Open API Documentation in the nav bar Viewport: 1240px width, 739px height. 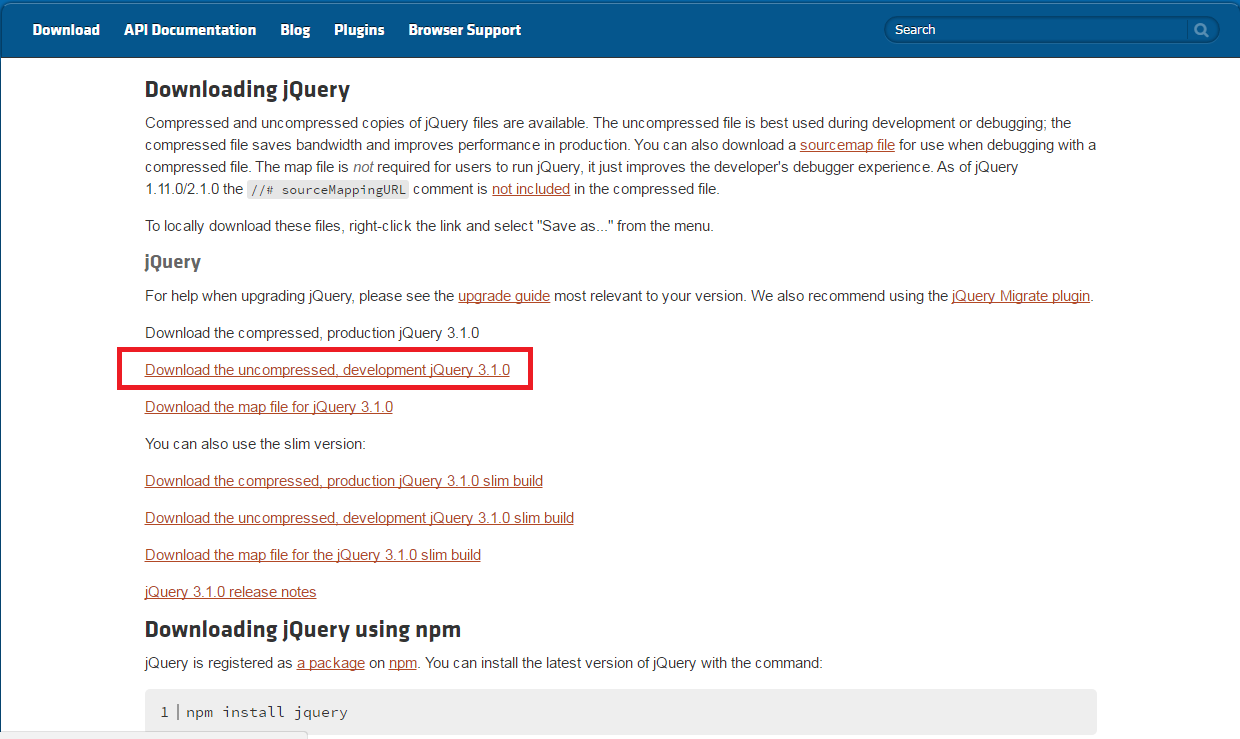click(190, 30)
